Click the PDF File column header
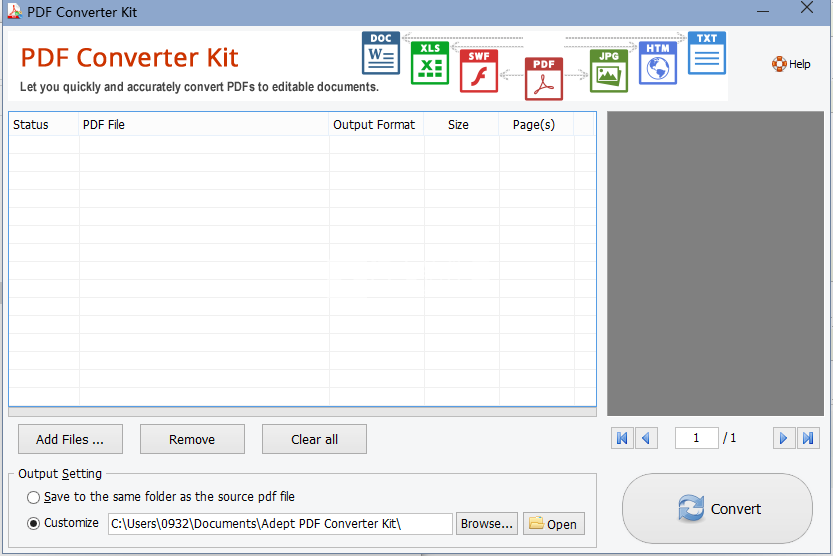833x556 pixels. [x=204, y=125]
